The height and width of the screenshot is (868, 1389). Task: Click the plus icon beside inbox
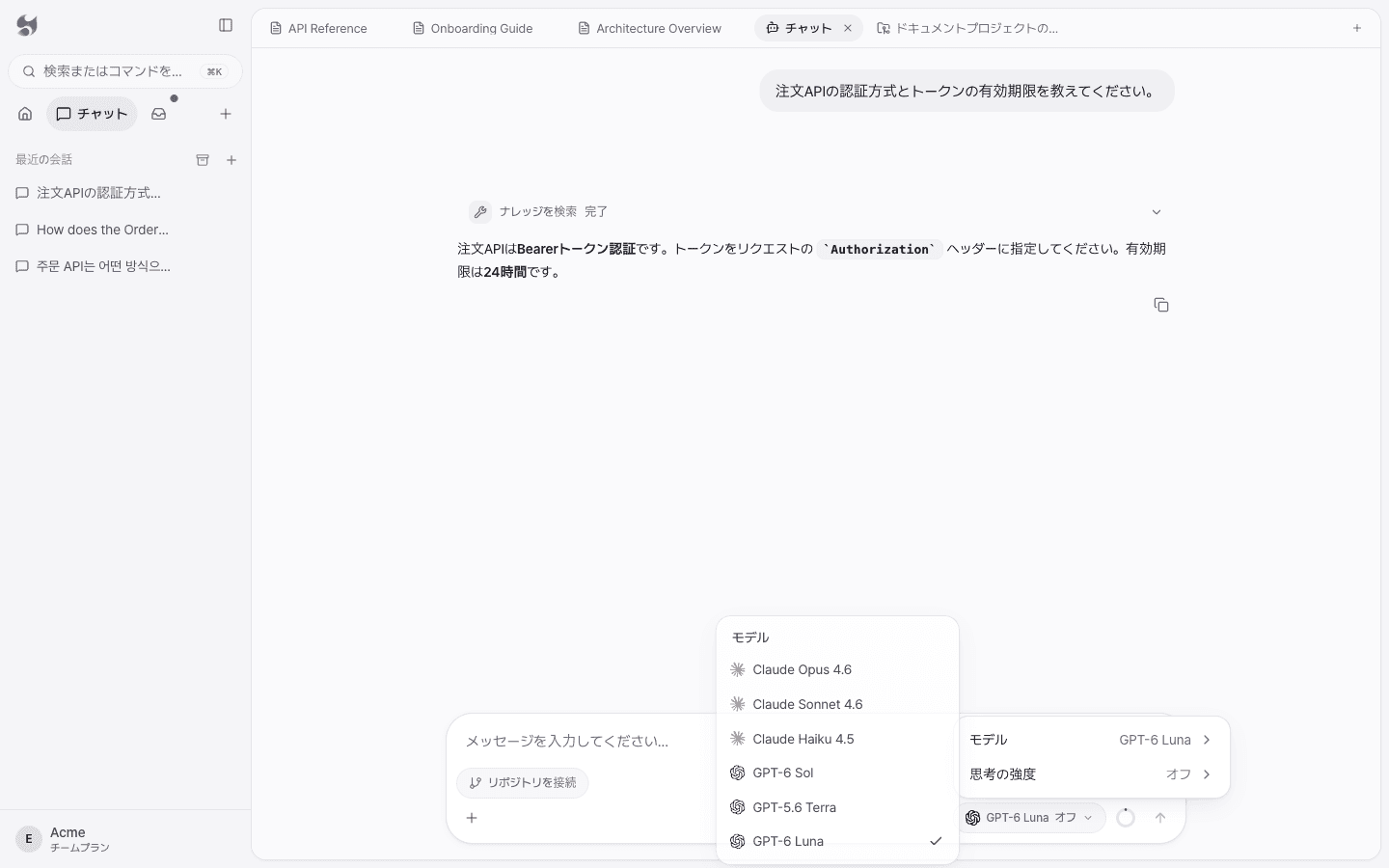tap(226, 114)
